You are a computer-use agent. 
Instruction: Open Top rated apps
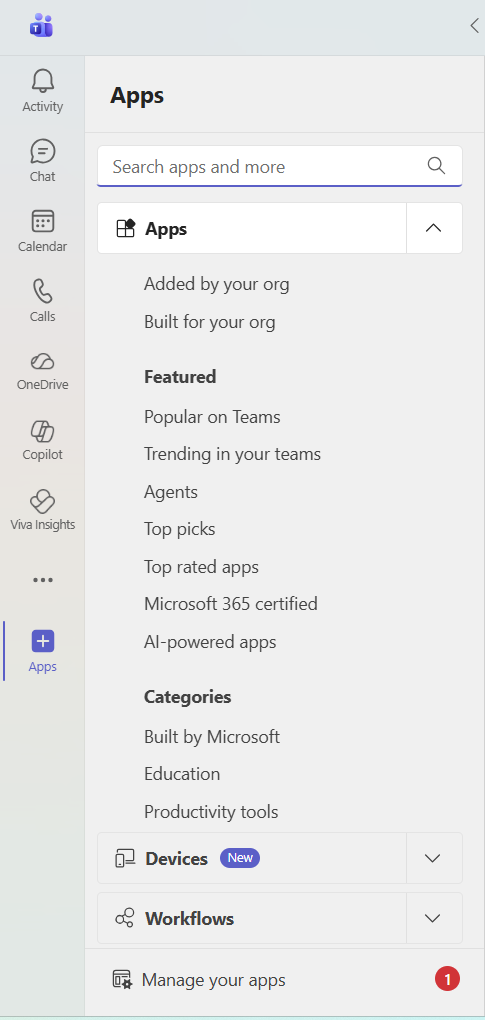click(202, 567)
